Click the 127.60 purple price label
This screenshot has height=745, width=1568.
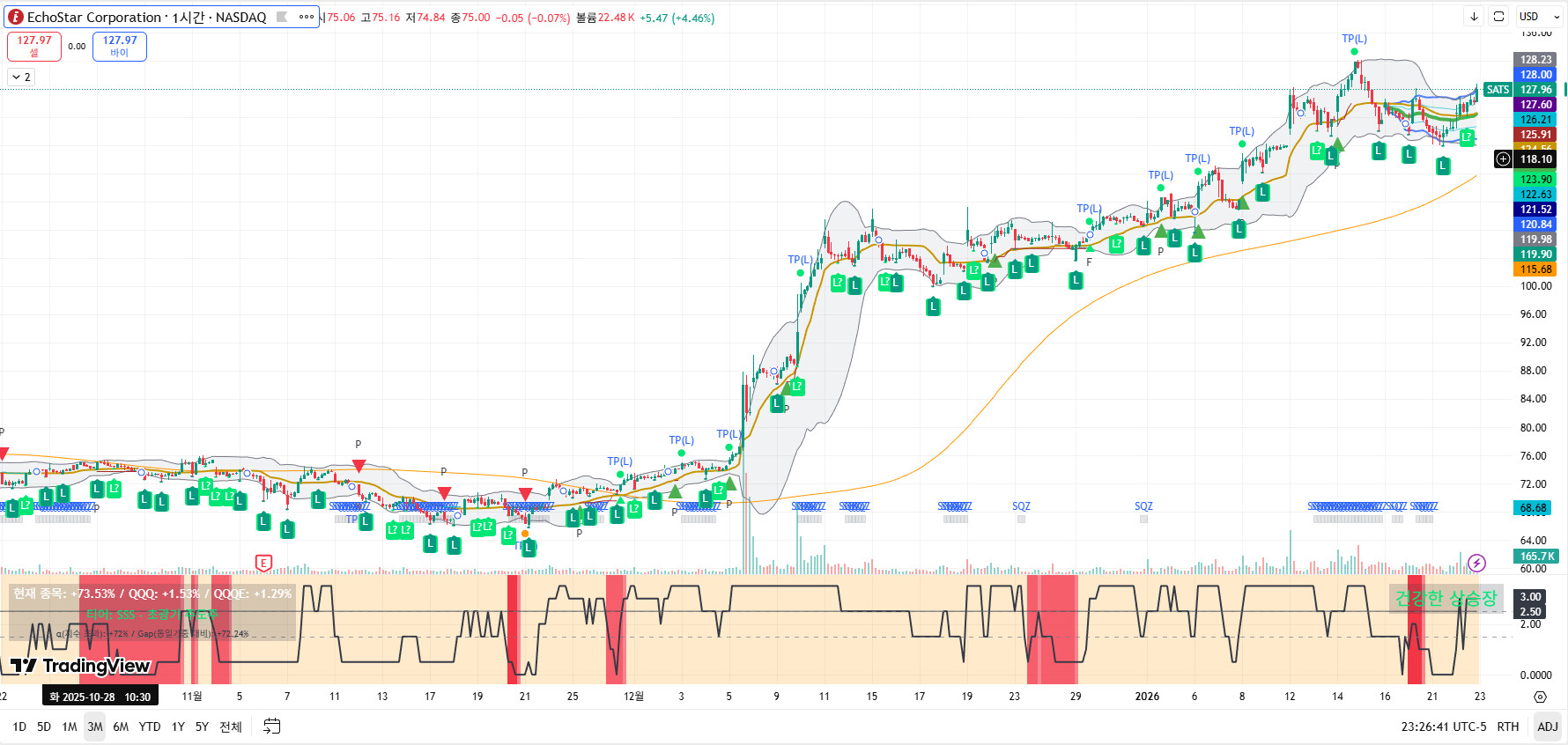[x=1536, y=105]
